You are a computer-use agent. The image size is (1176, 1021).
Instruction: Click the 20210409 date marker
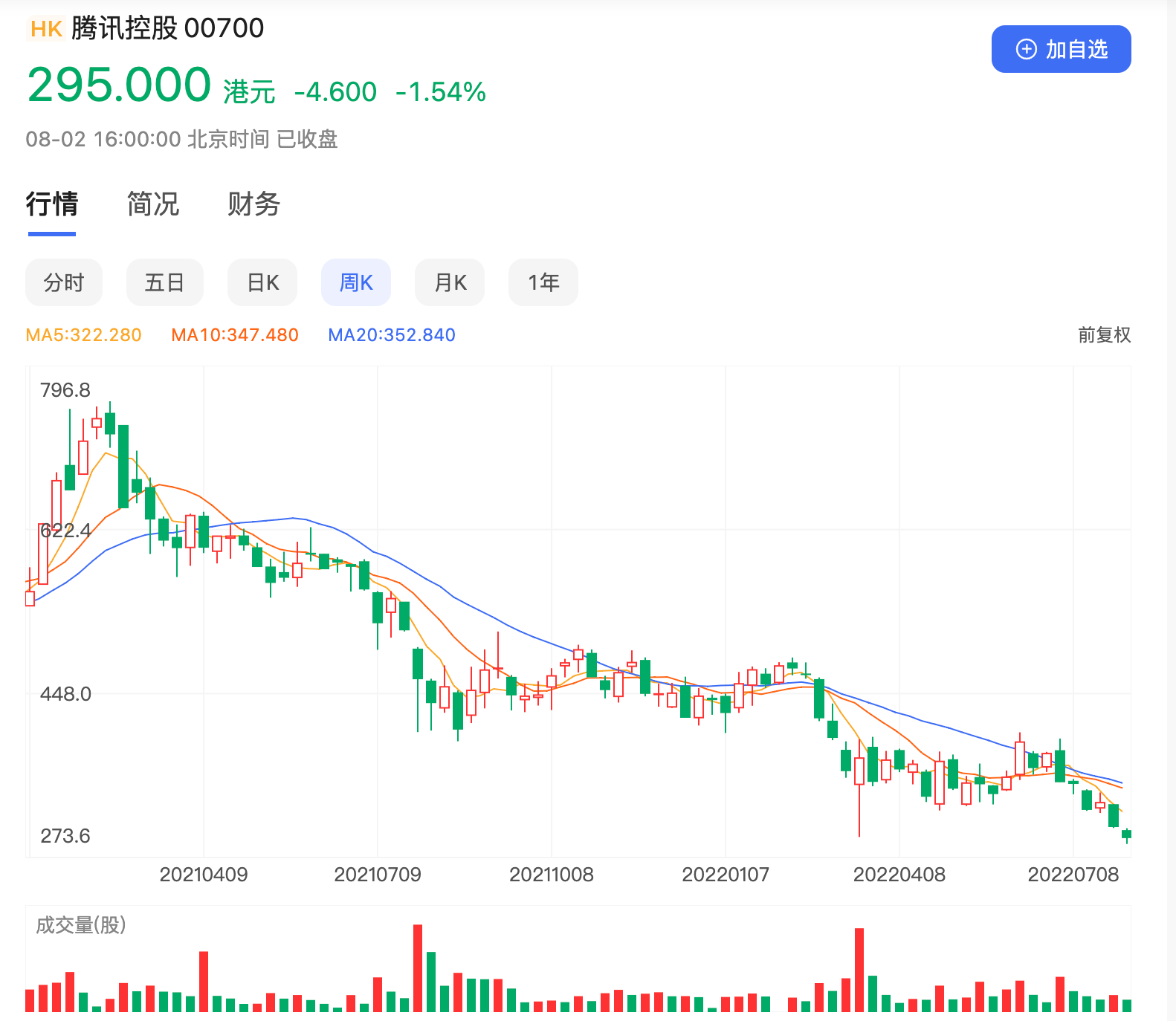(204, 875)
